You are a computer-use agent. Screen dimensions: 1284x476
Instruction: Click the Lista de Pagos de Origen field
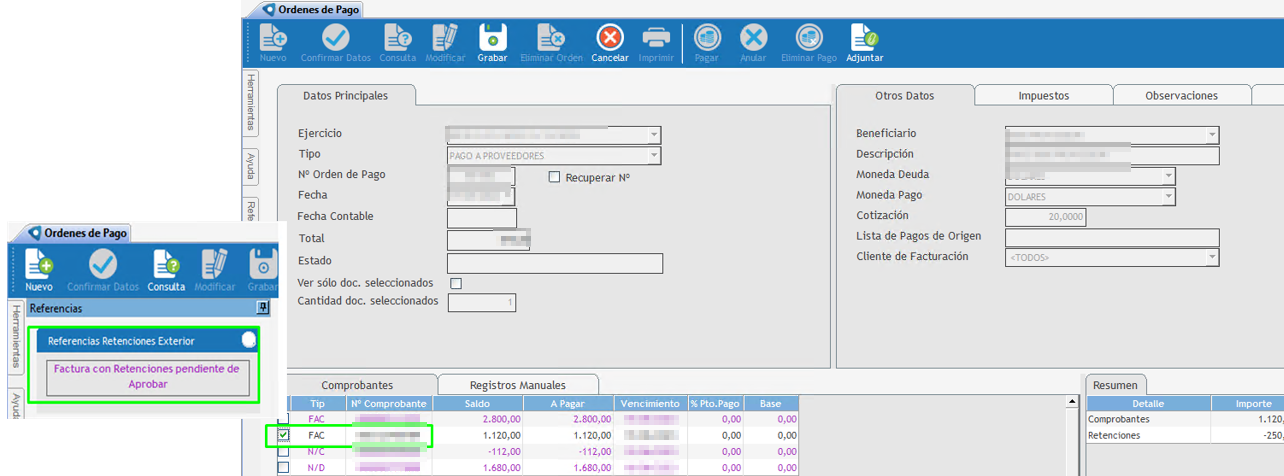click(x=1112, y=237)
